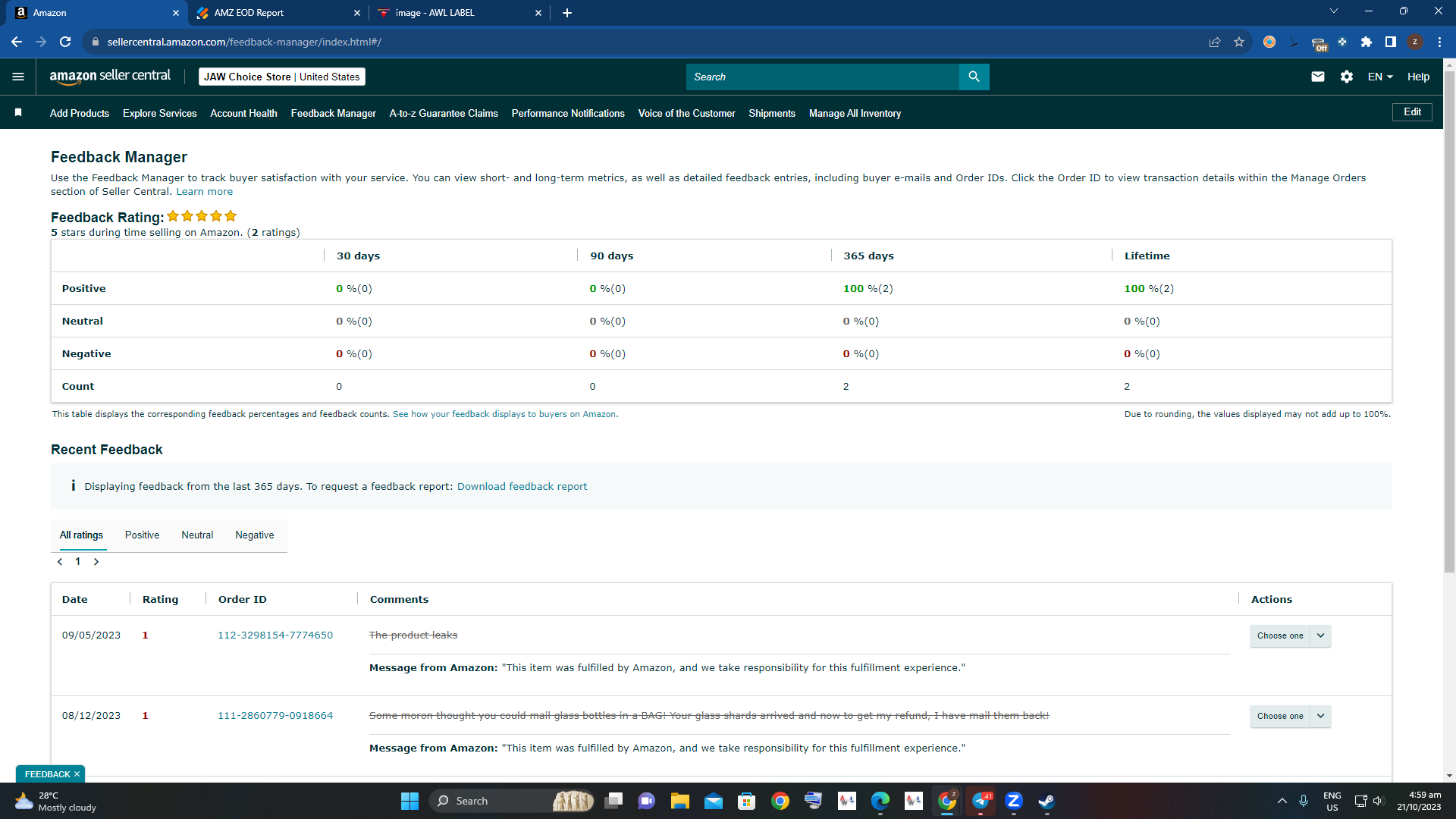Screen dimensions: 1456x819
Task: Click the orange circle extension icon
Action: [1269, 42]
